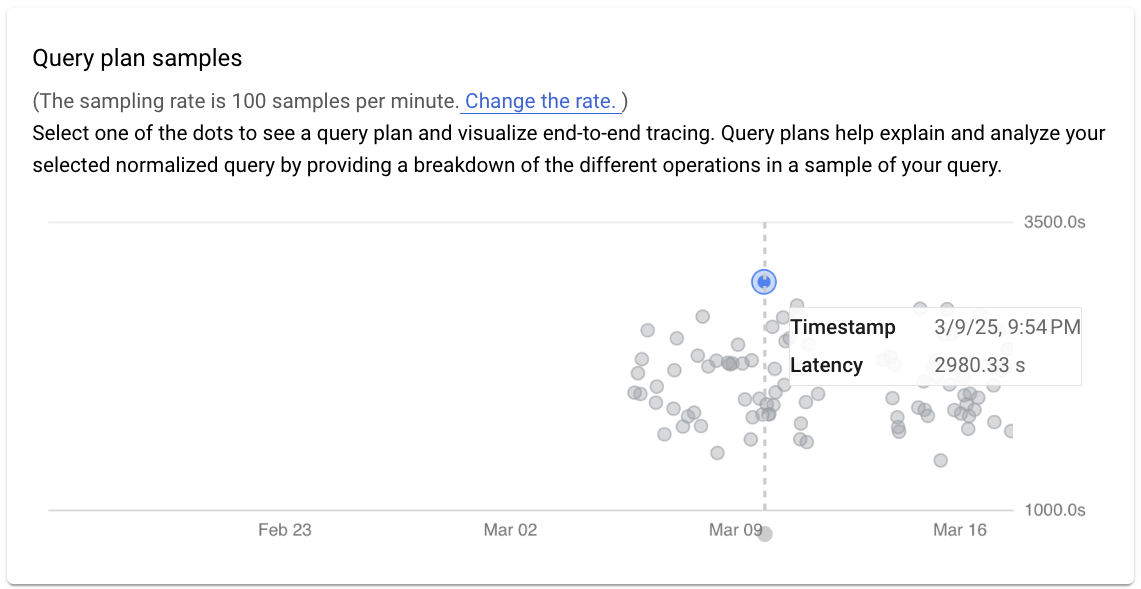Click the query plan icon inside the blue dot
Screen dimensions: 1141x589
click(763, 281)
